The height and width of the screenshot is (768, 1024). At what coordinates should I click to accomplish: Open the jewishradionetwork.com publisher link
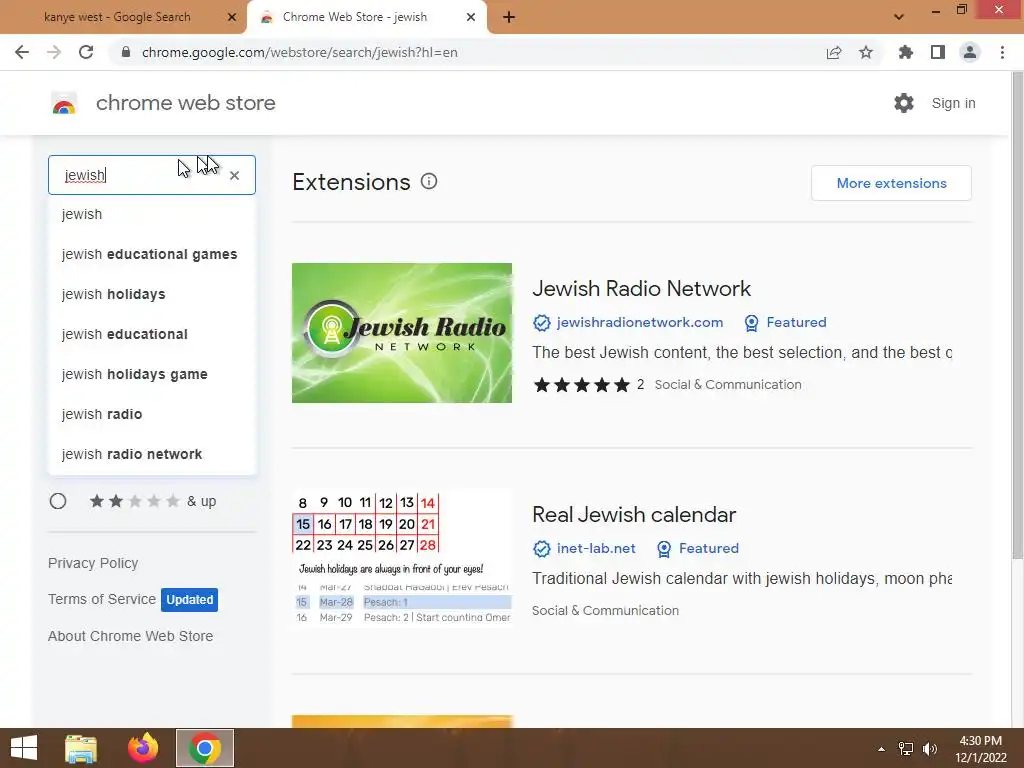coord(639,322)
